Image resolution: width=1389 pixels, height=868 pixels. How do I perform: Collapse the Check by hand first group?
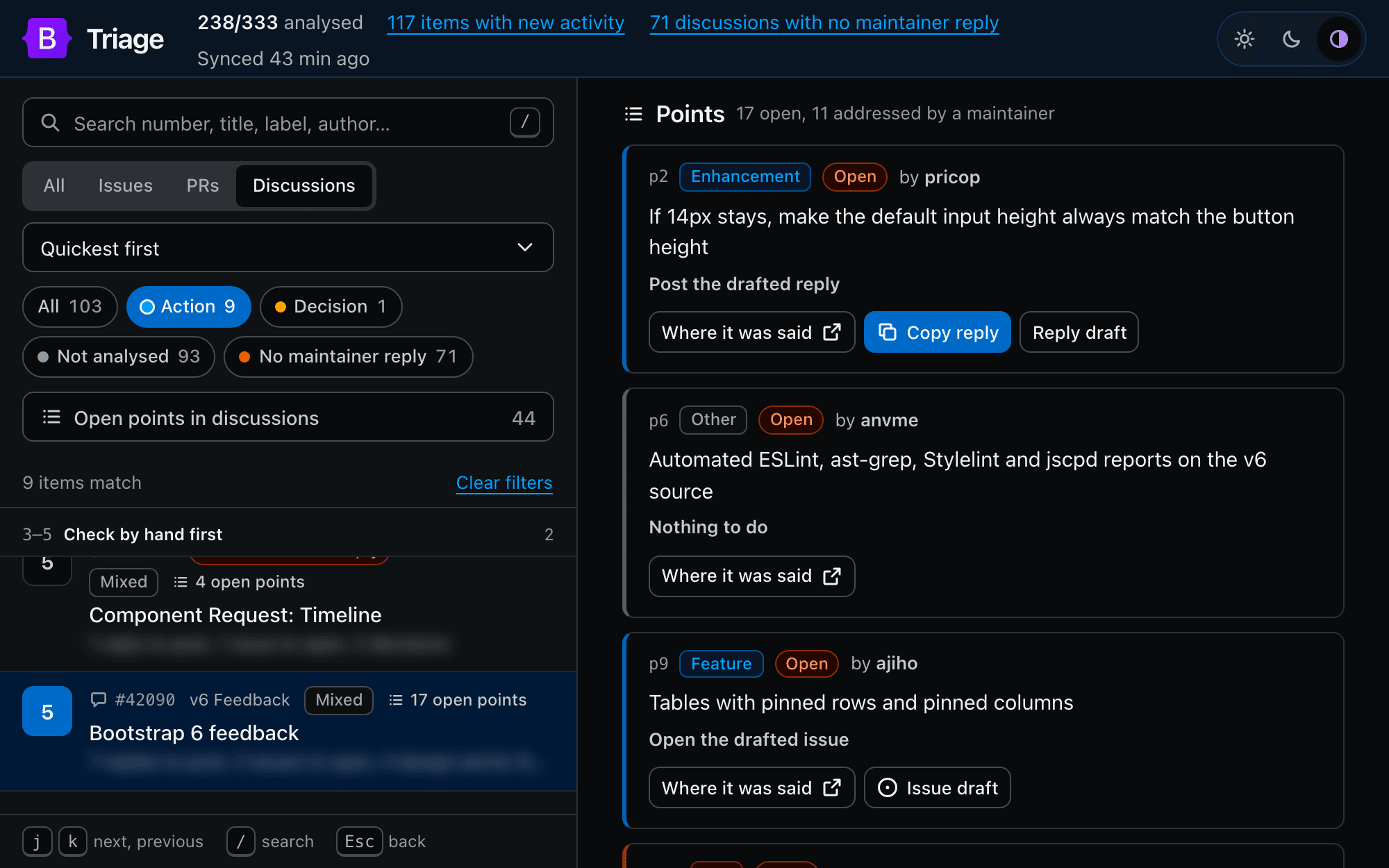point(288,534)
